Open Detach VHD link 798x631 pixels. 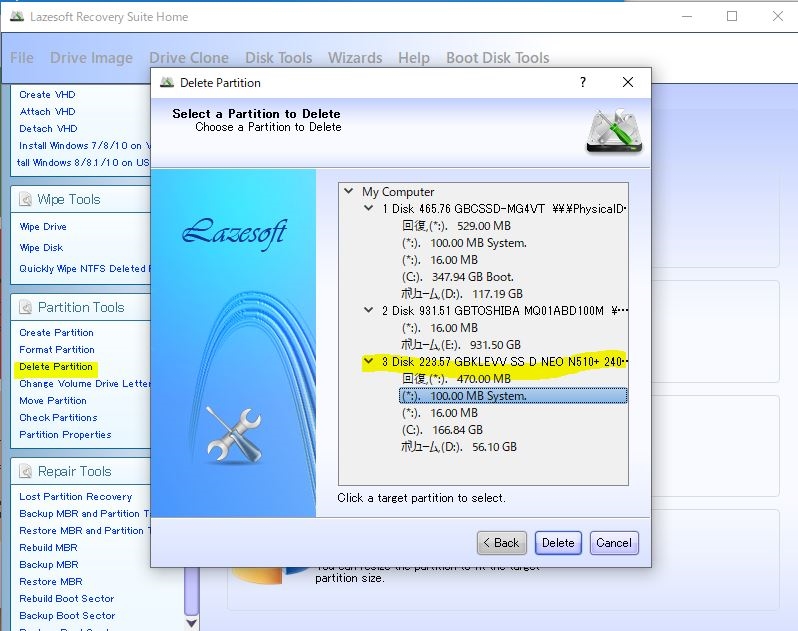click(48, 128)
